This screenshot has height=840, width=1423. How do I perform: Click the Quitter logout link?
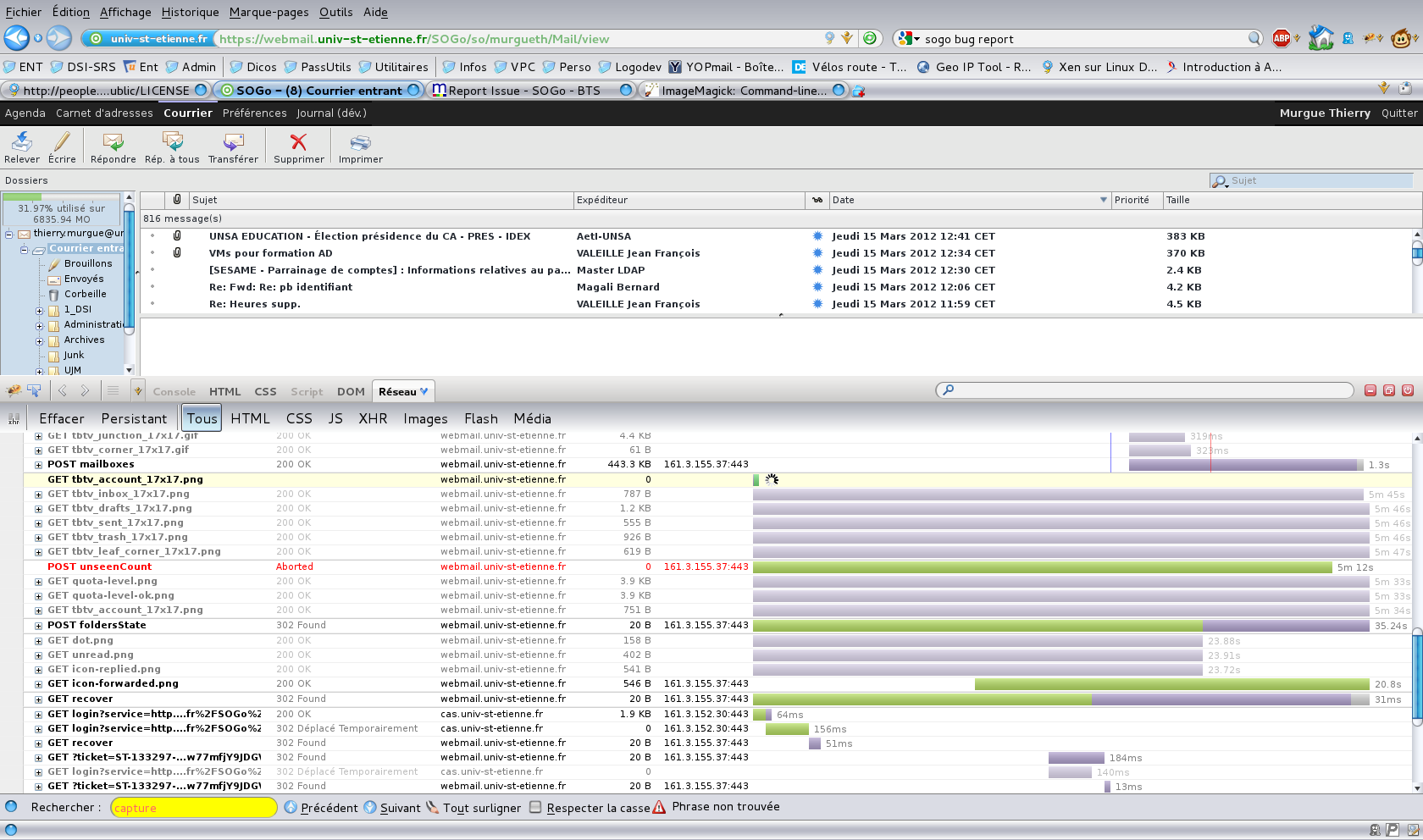[1398, 113]
